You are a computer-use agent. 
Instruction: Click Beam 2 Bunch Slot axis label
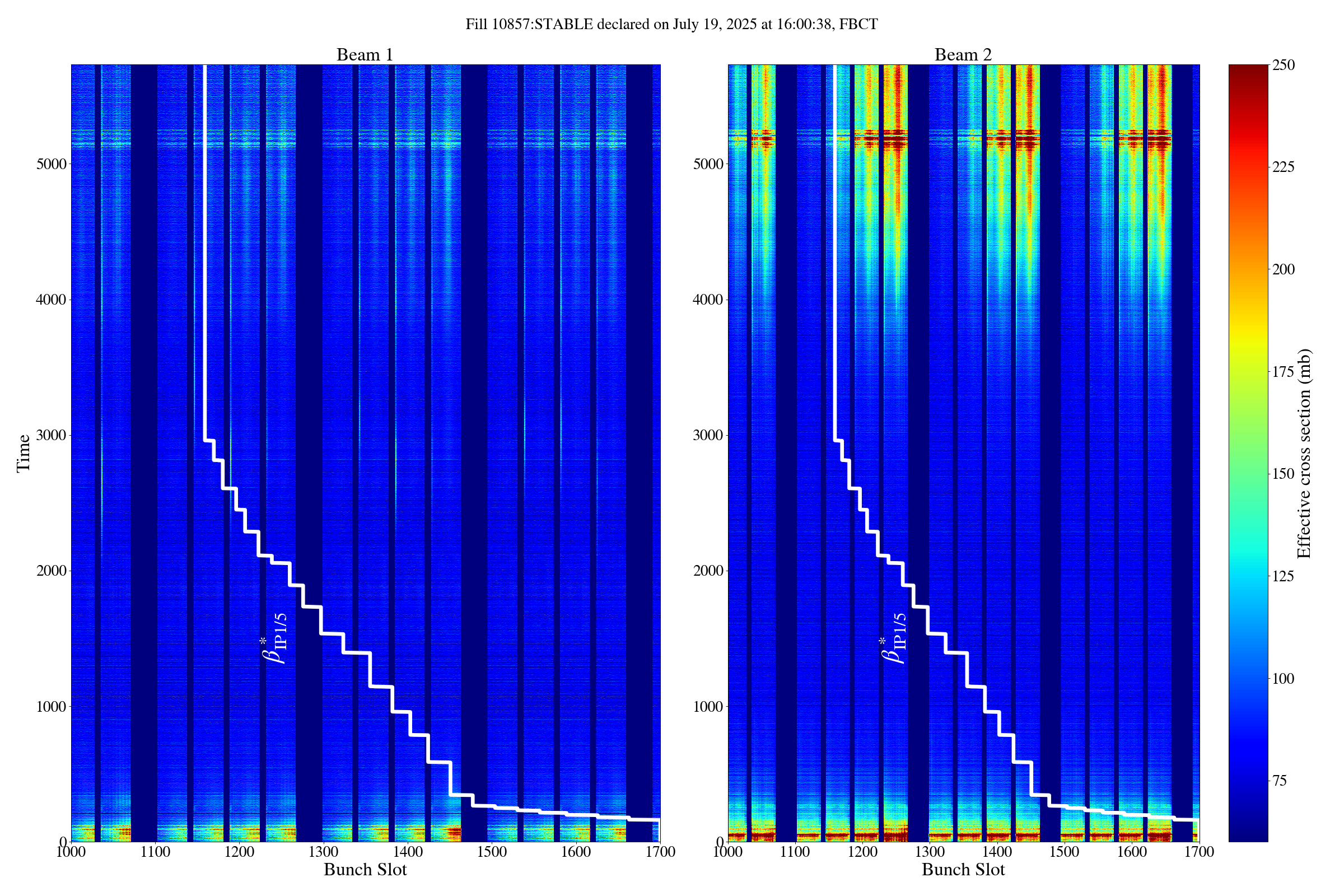(963, 870)
